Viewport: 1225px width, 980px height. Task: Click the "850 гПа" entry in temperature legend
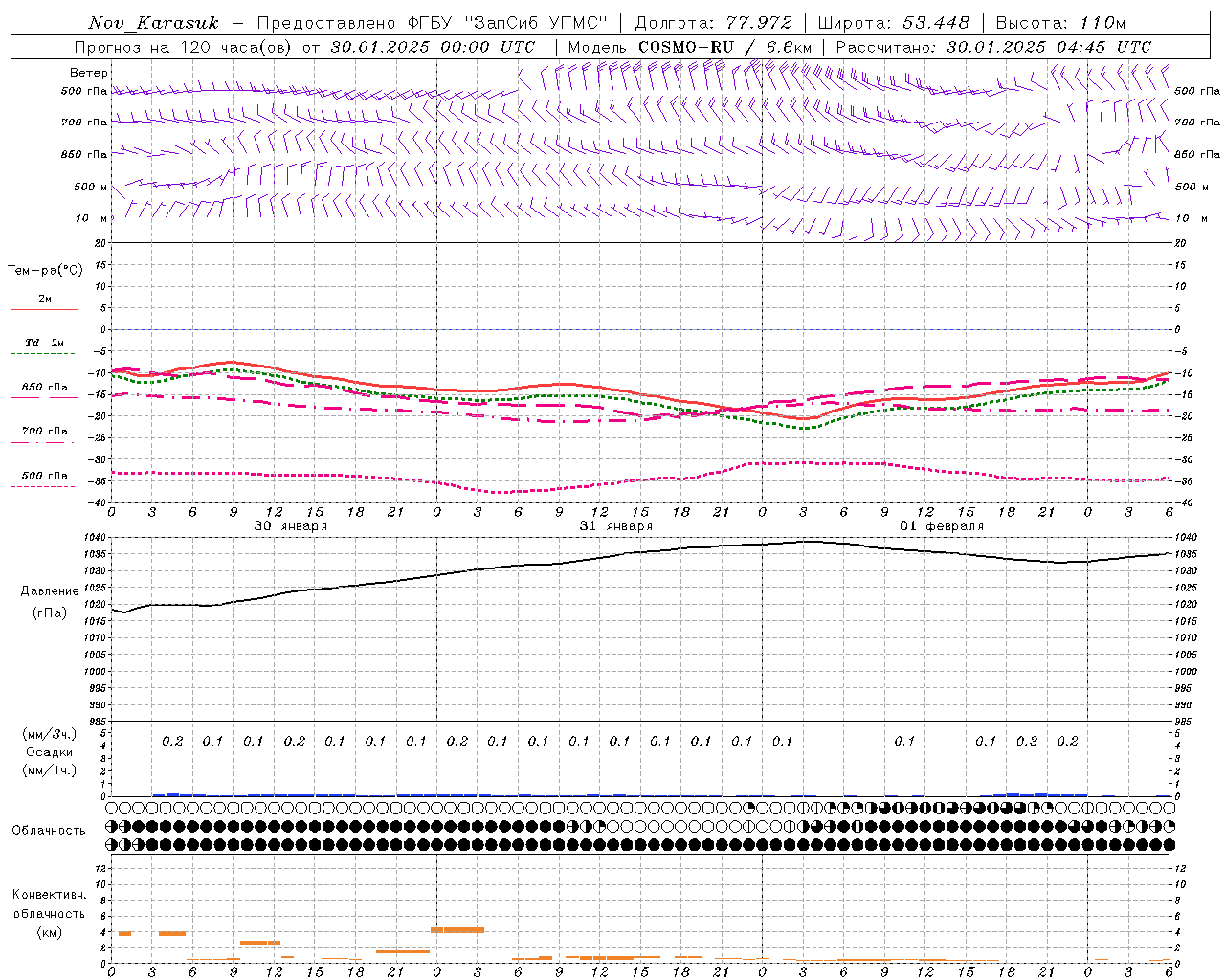45,388
